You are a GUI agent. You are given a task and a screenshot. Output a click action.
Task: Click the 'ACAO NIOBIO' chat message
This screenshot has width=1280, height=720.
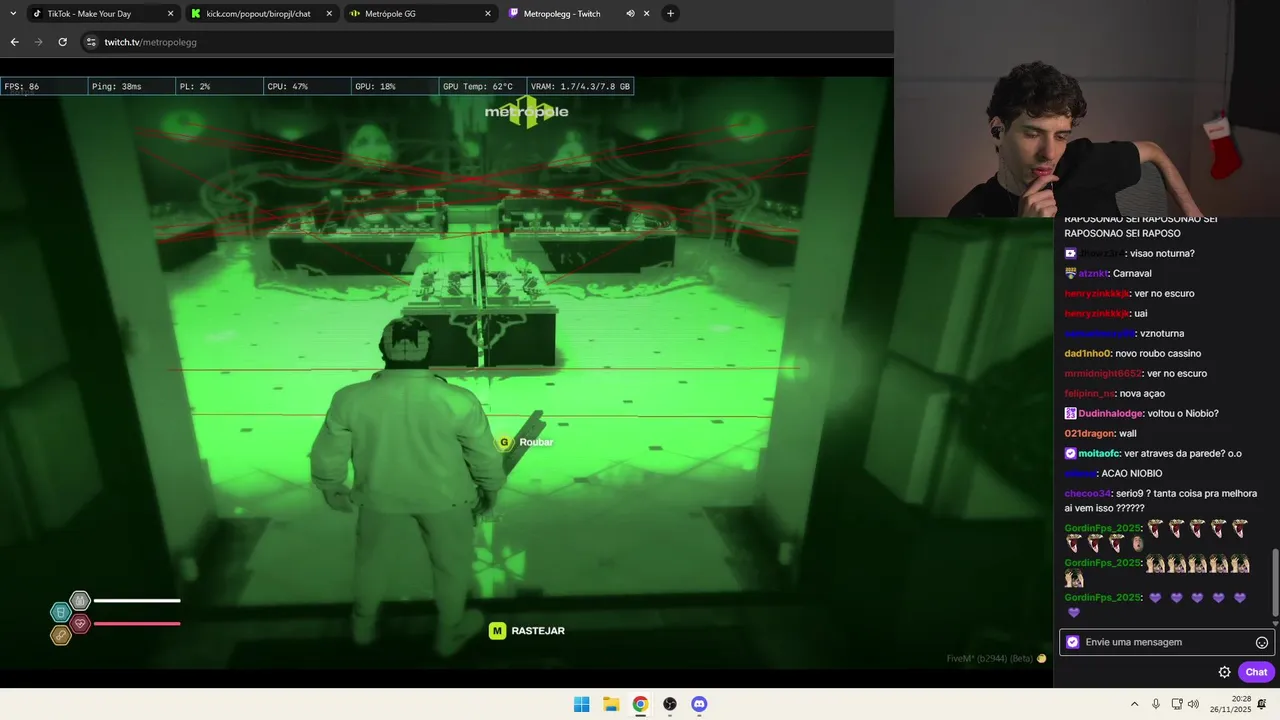(x=1132, y=473)
